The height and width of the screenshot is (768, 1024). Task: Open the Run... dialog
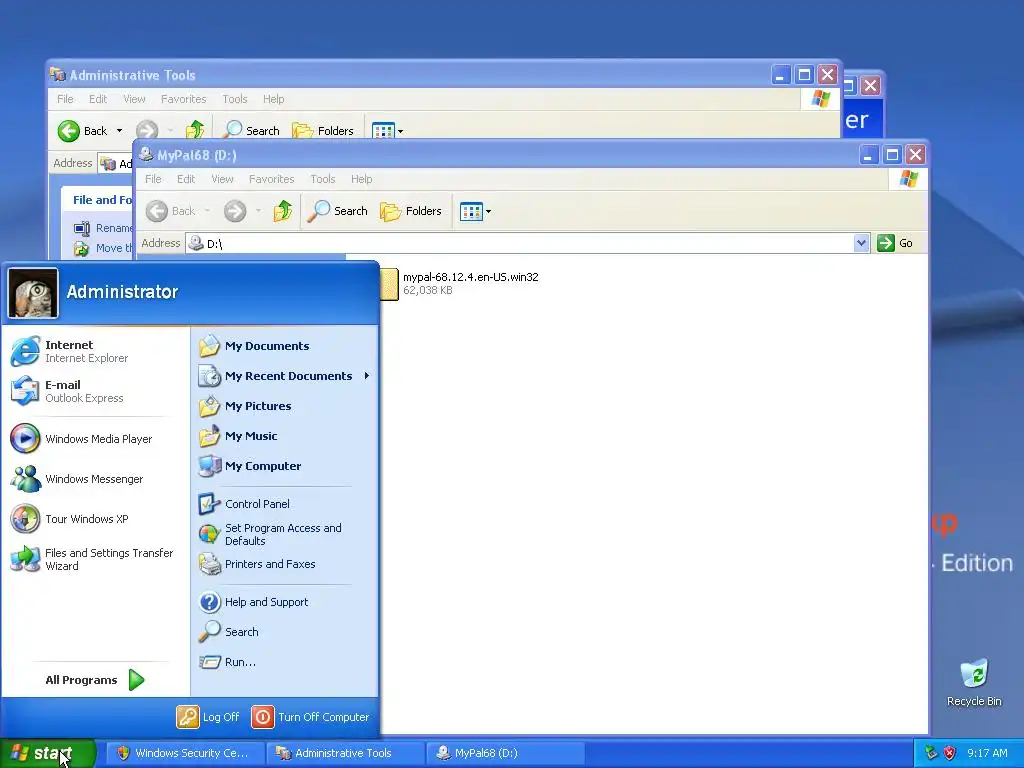click(x=284, y=662)
